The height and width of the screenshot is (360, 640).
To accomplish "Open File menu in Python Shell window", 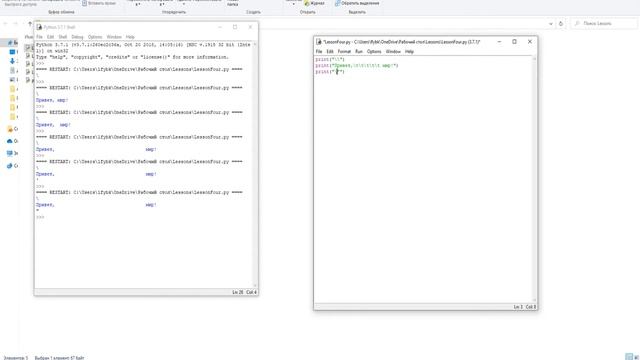I will point(39,37).
